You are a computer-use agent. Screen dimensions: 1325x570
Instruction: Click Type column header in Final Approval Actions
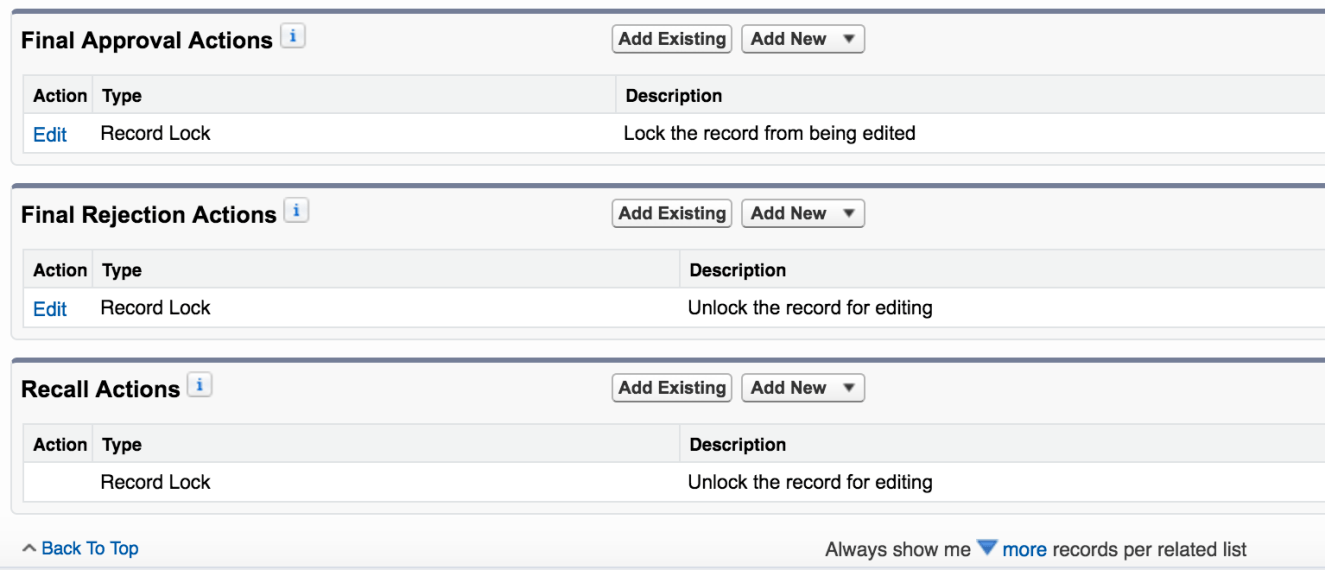[x=121, y=96]
